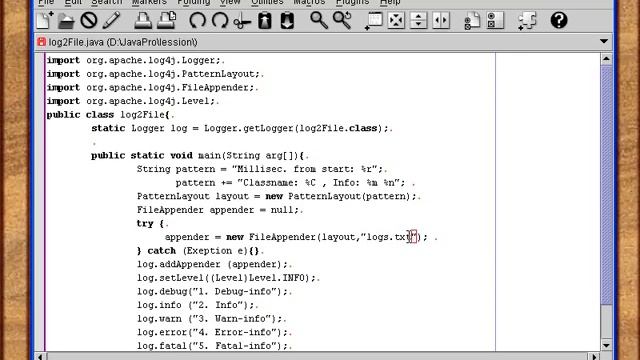The image size is (640, 360).
Task: Open Find with magnifying glass icon
Action: pyautogui.click(x=319, y=20)
